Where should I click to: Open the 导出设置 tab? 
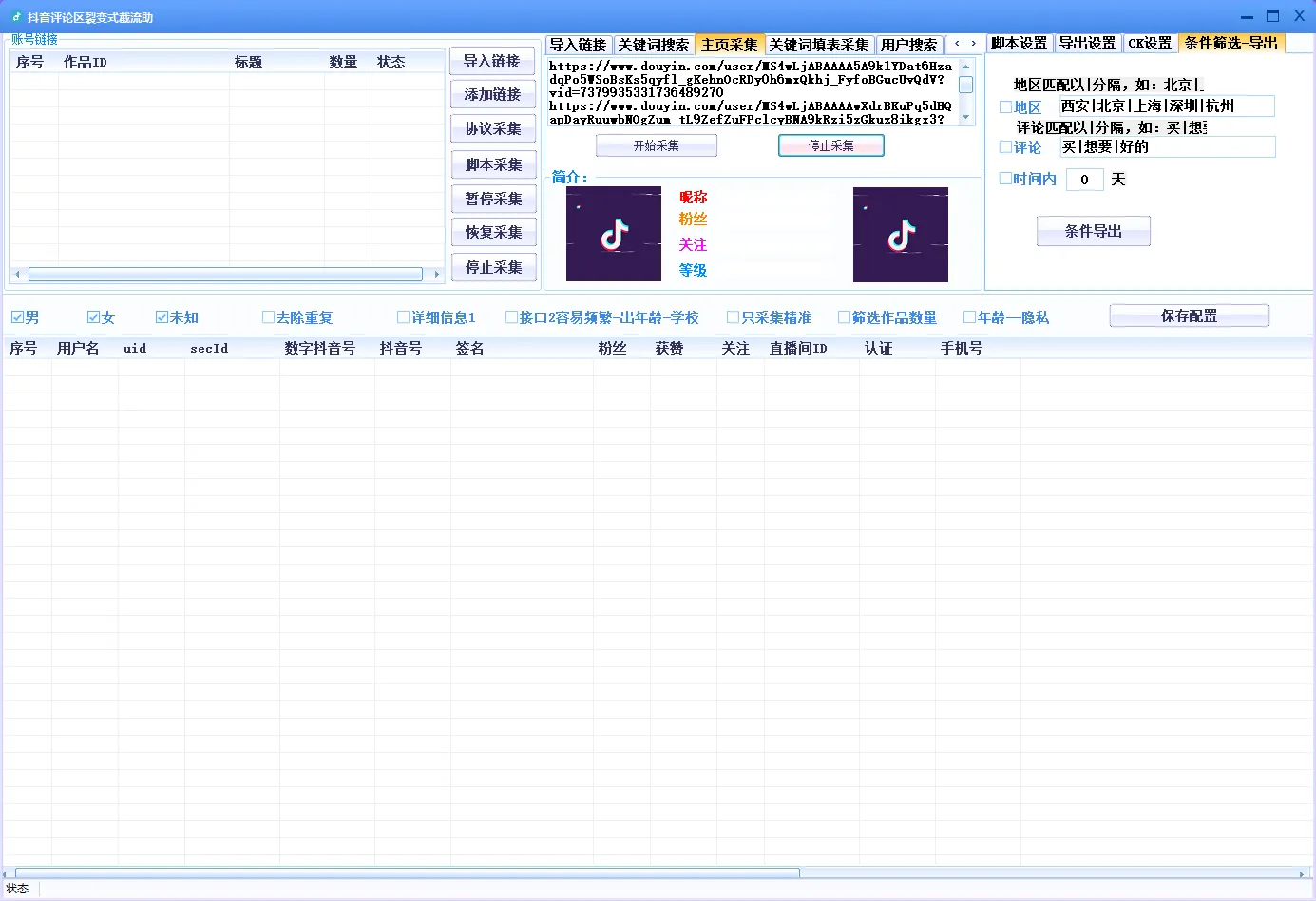click(1088, 44)
